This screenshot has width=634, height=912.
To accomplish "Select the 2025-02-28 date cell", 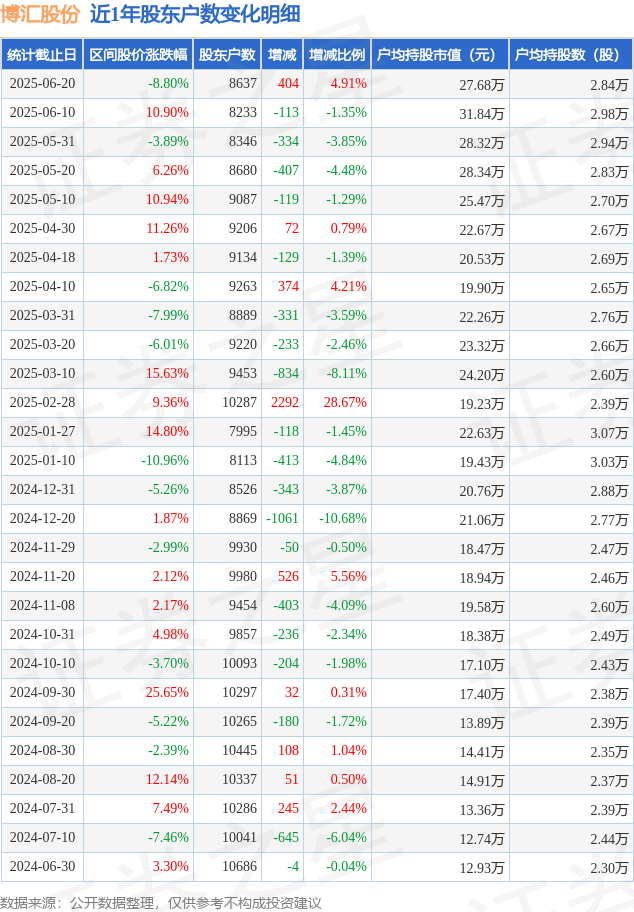I will pos(42,402).
